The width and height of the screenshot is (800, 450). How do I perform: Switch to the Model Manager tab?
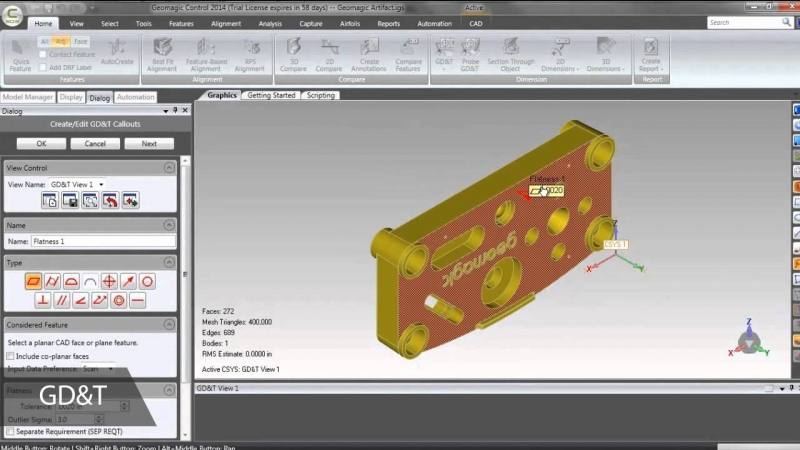click(28, 97)
